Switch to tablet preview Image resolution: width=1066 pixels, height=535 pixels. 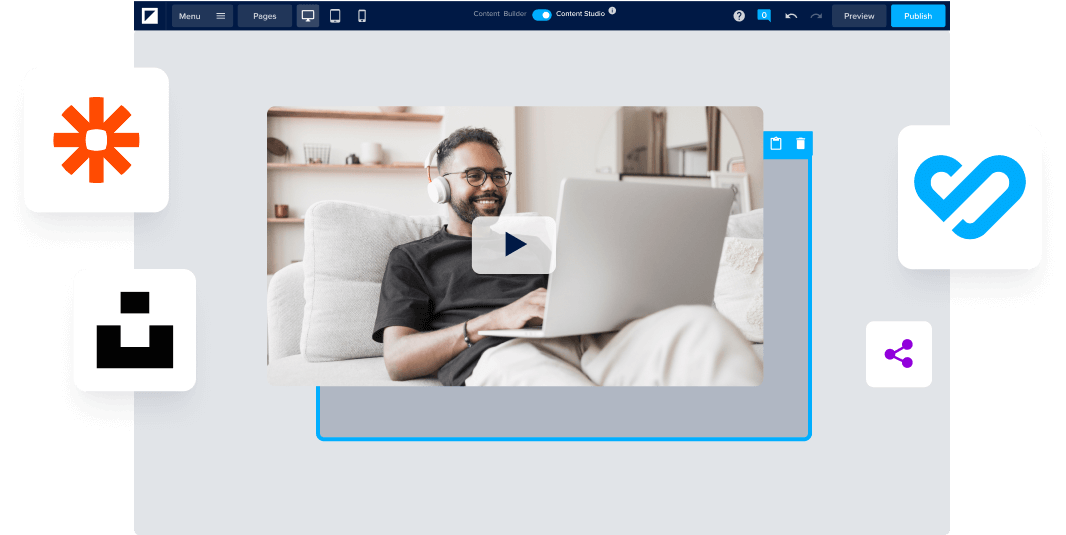pos(335,16)
